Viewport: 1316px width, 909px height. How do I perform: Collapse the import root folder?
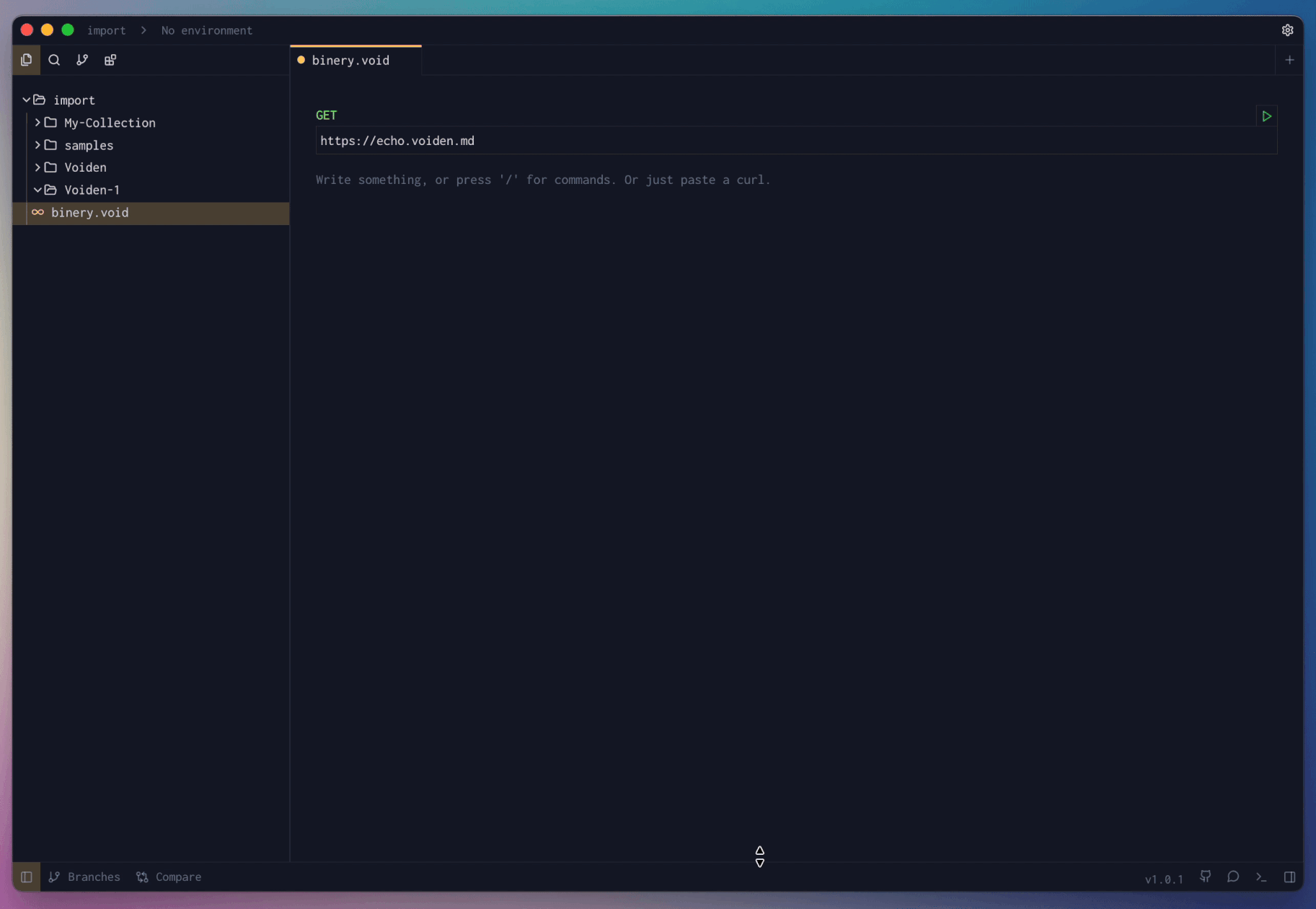27,100
